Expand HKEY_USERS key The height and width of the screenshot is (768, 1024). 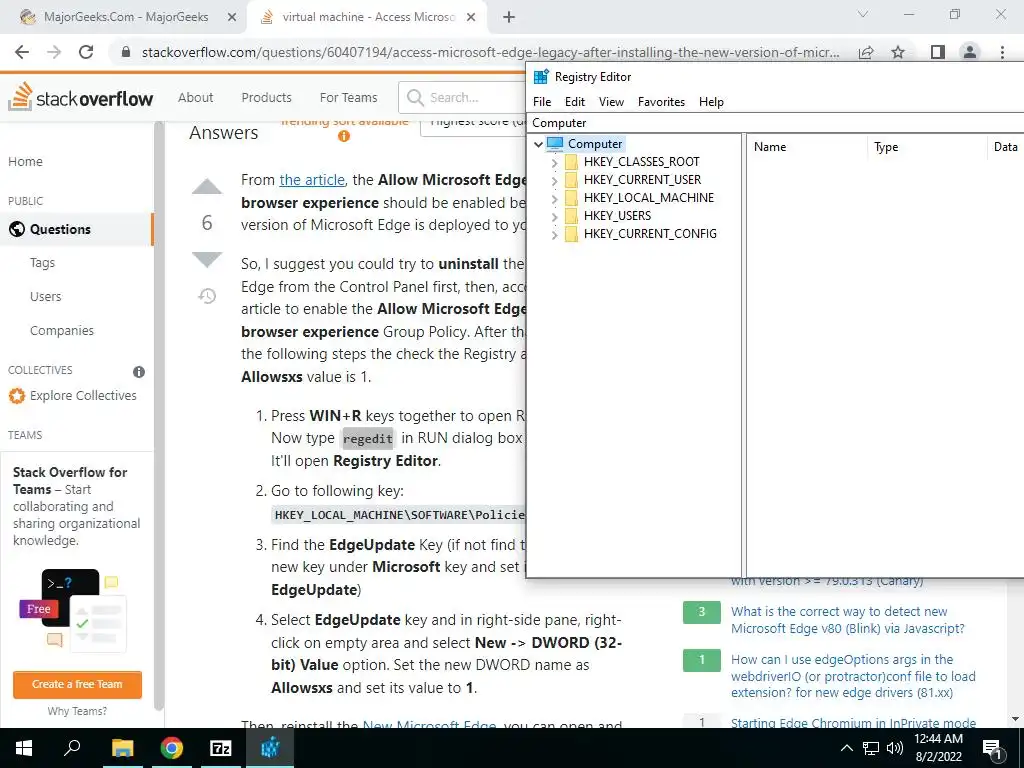(x=554, y=216)
